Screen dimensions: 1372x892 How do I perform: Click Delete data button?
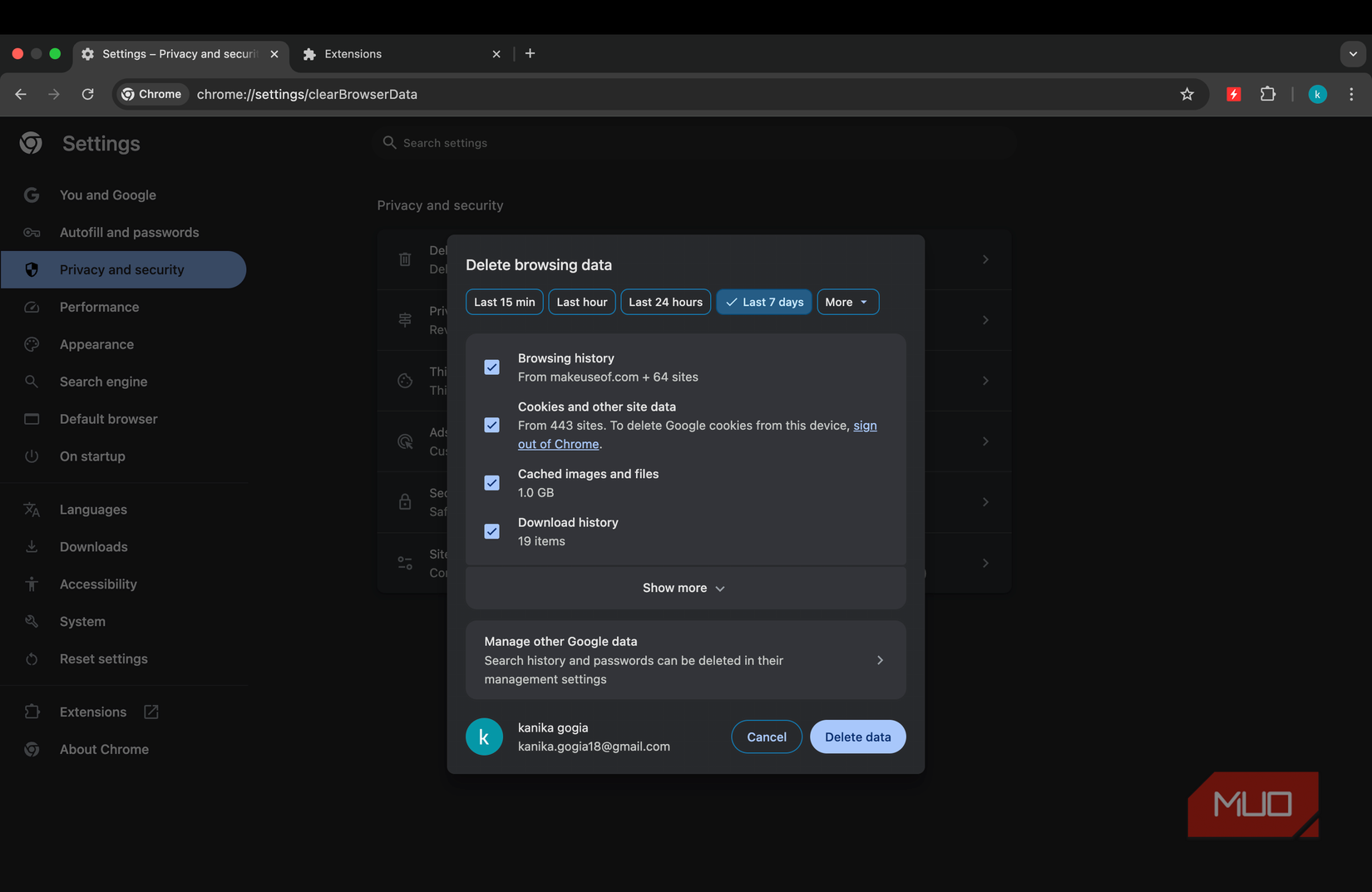click(857, 737)
